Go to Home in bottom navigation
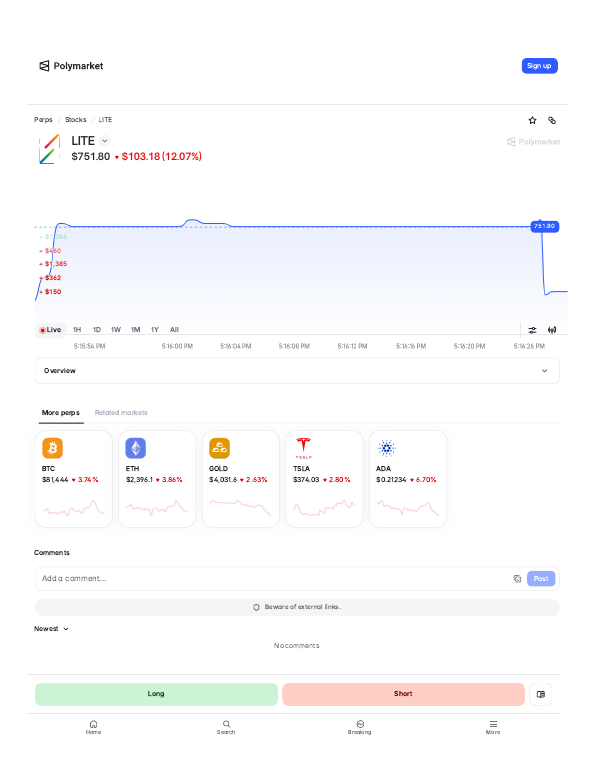The image size is (595, 770). tap(93, 727)
